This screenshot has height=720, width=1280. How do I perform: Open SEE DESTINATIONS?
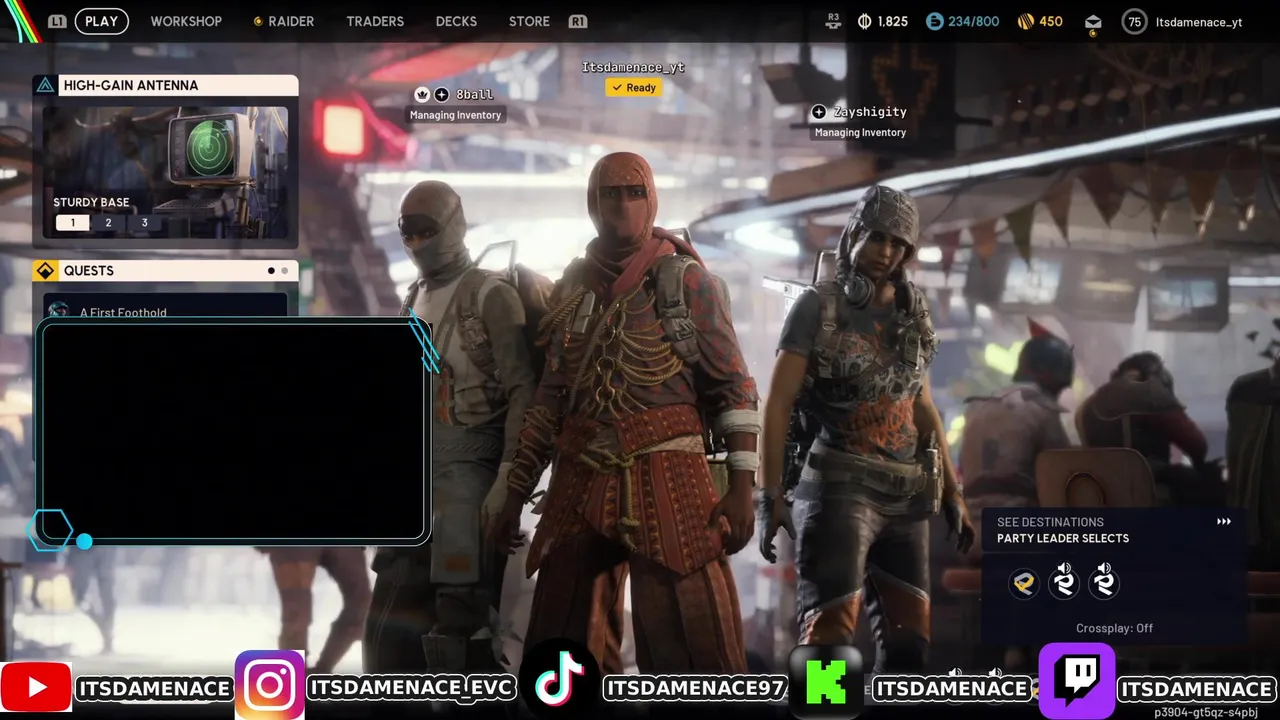pyautogui.click(x=1050, y=522)
